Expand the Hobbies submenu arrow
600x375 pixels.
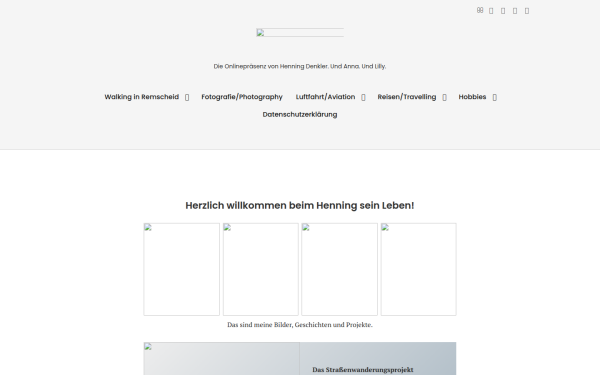(x=495, y=98)
